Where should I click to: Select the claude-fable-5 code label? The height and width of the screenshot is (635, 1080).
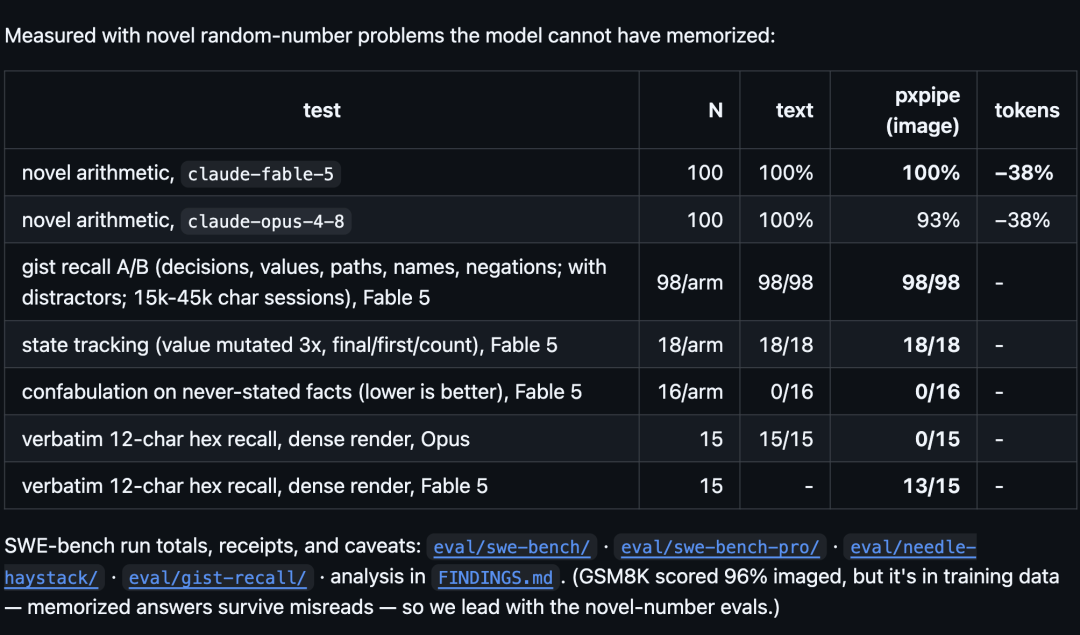click(x=260, y=174)
